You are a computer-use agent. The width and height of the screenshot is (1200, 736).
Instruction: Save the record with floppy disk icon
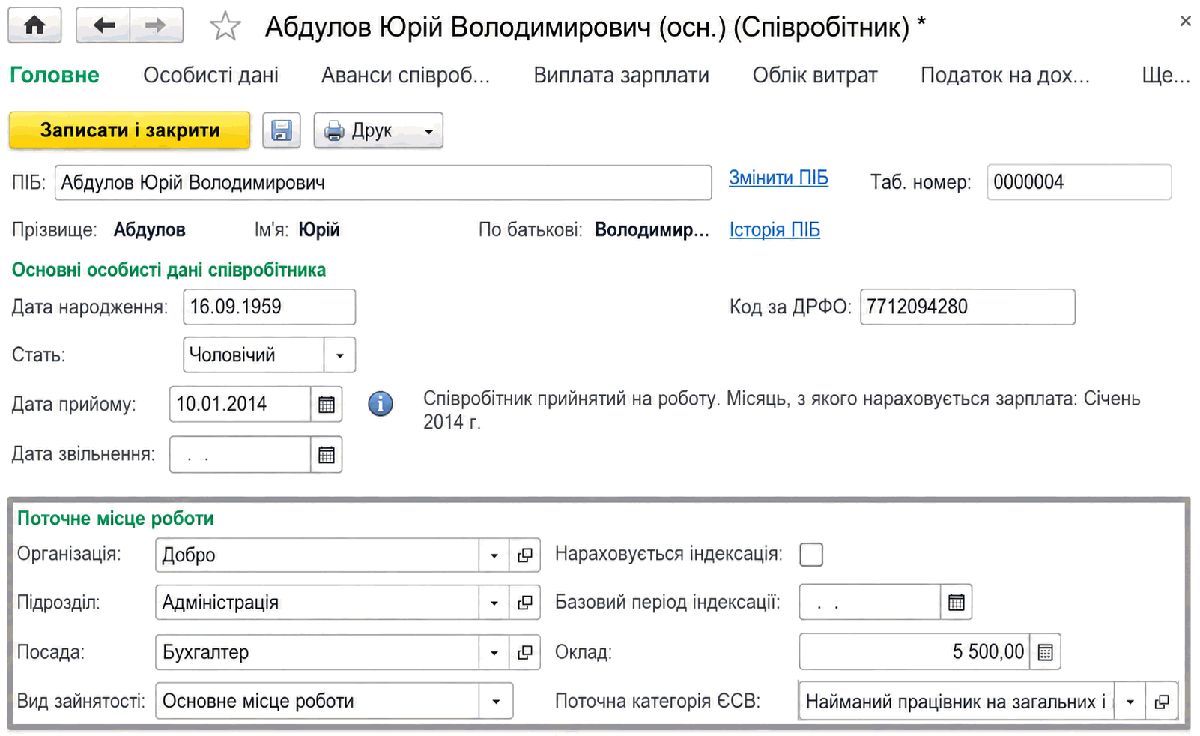281,131
